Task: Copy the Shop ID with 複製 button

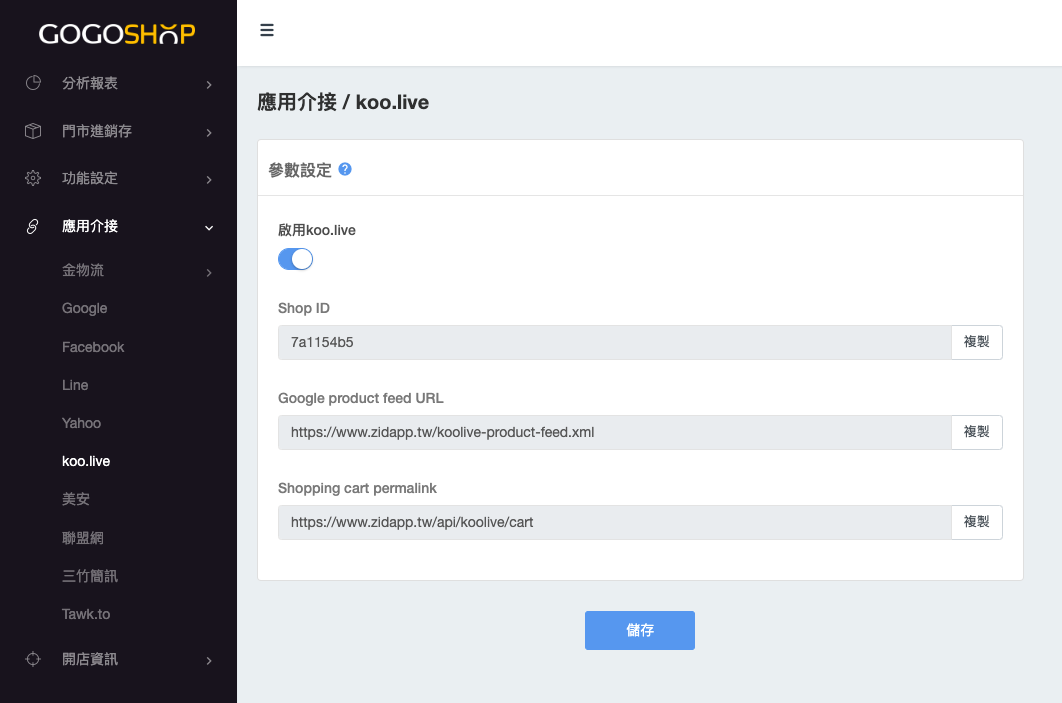Action: [x=977, y=342]
